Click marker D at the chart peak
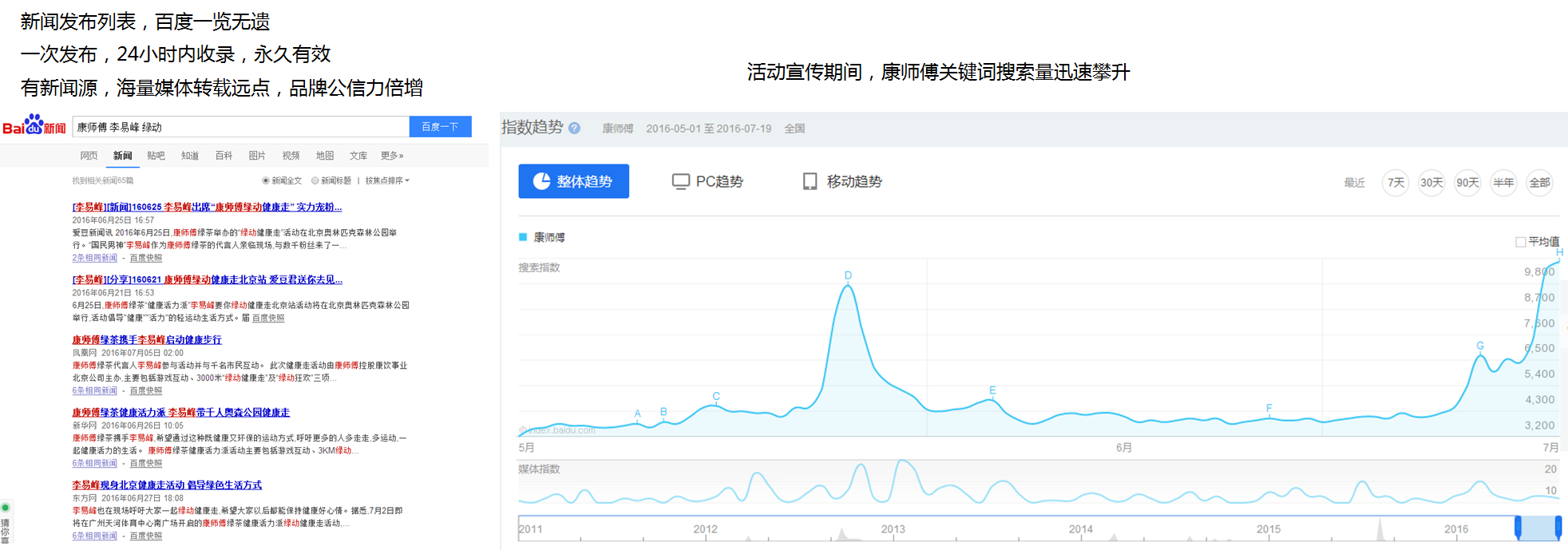This screenshot has height=550, width=1568. [848, 275]
